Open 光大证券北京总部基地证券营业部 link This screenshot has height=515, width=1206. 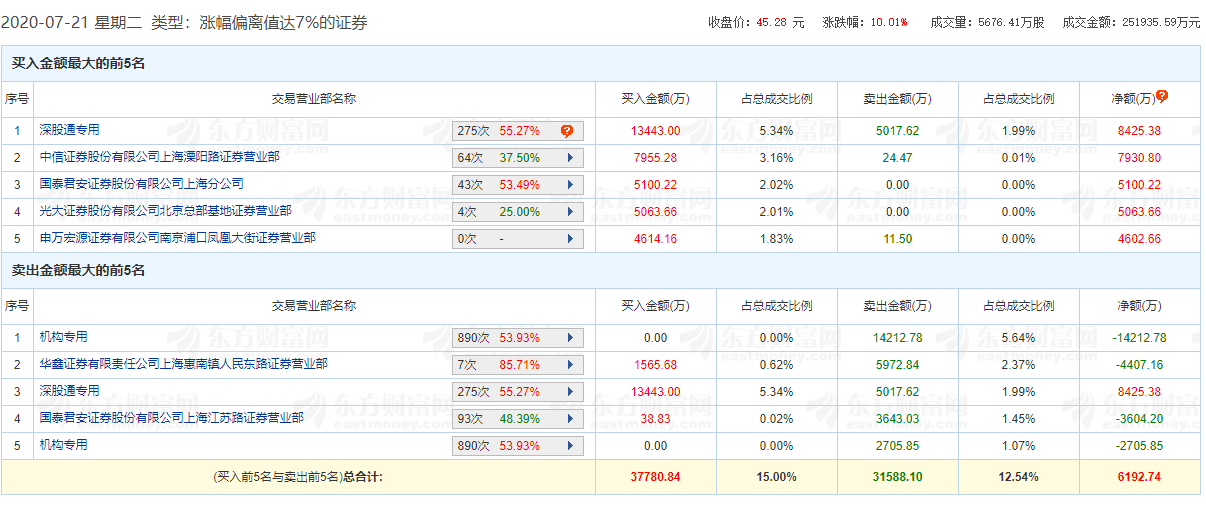coord(165,211)
